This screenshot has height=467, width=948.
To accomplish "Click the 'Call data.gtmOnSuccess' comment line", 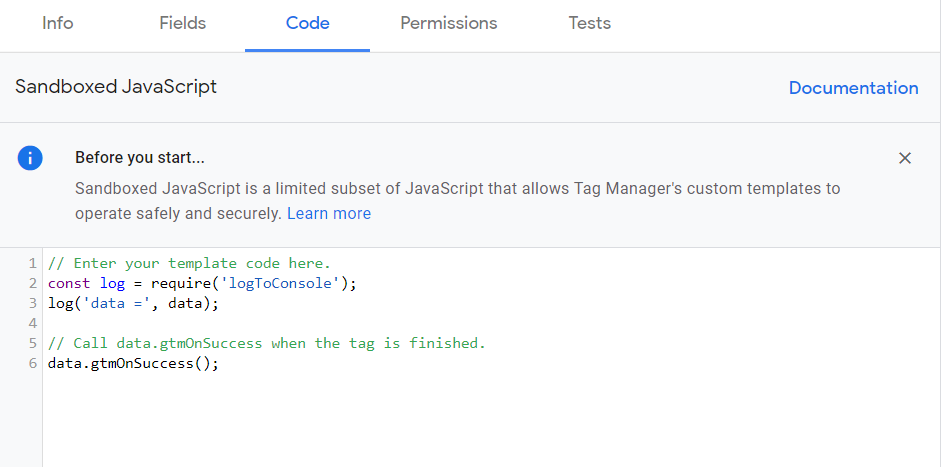I will coord(266,343).
